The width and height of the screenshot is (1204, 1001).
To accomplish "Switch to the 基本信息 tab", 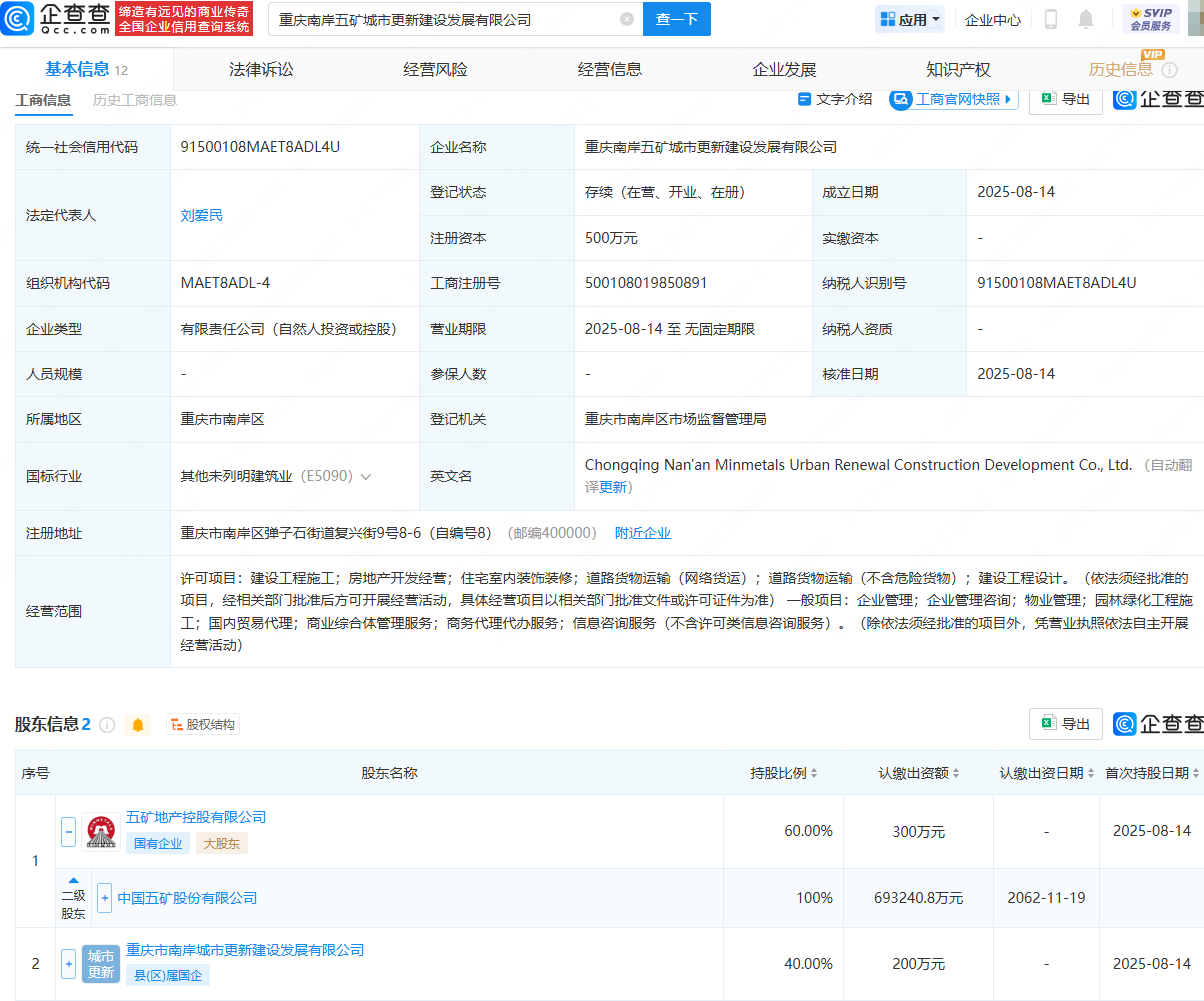I will point(86,69).
